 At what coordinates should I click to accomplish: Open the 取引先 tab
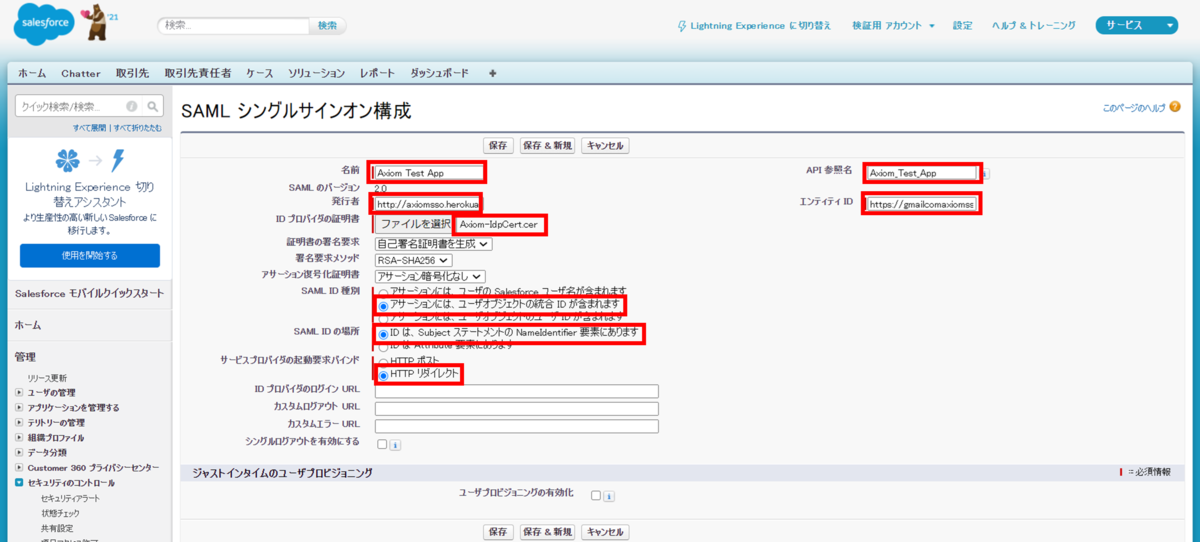pos(132,73)
